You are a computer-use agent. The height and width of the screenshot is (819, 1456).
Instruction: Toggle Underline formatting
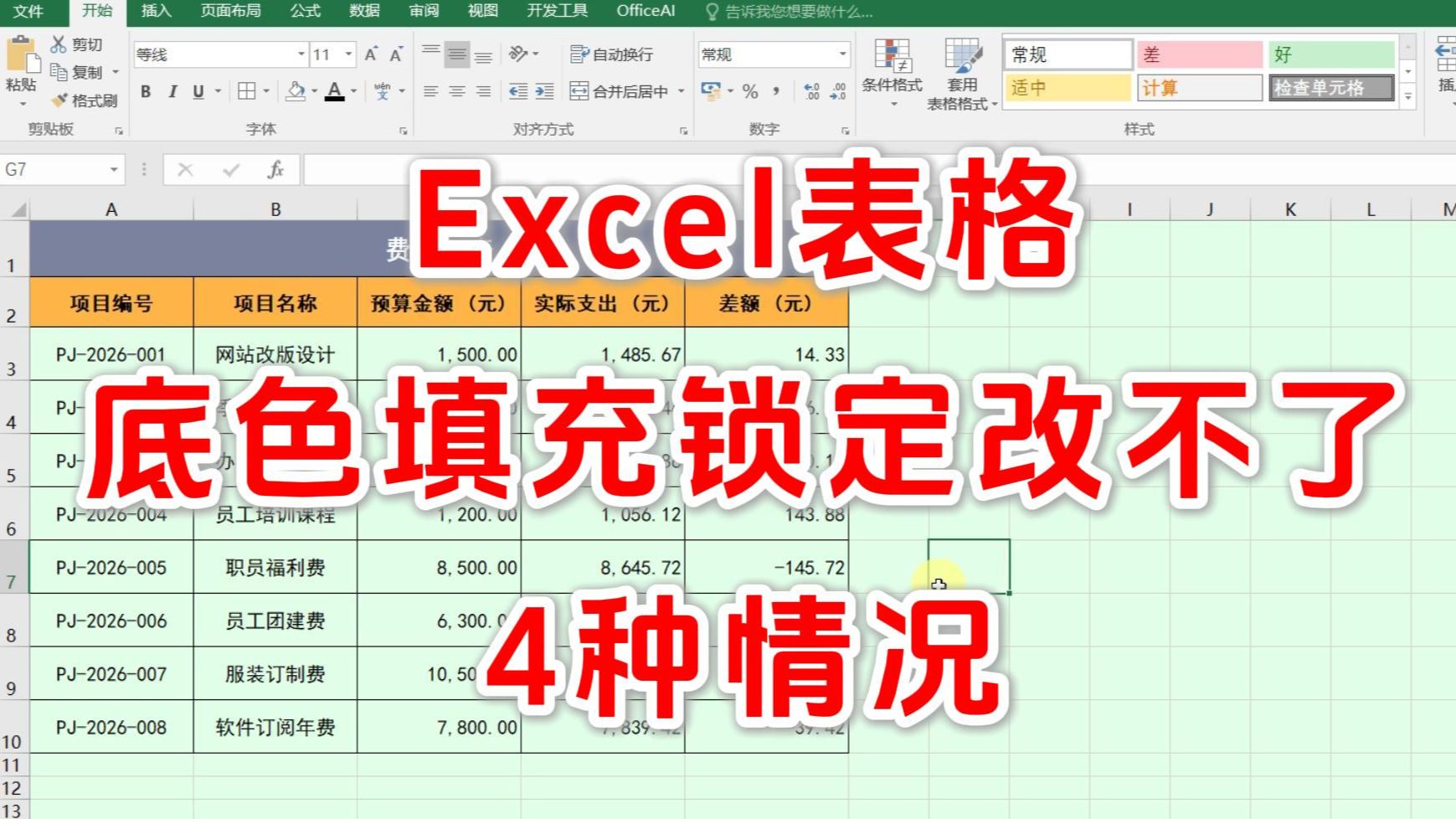(198, 91)
